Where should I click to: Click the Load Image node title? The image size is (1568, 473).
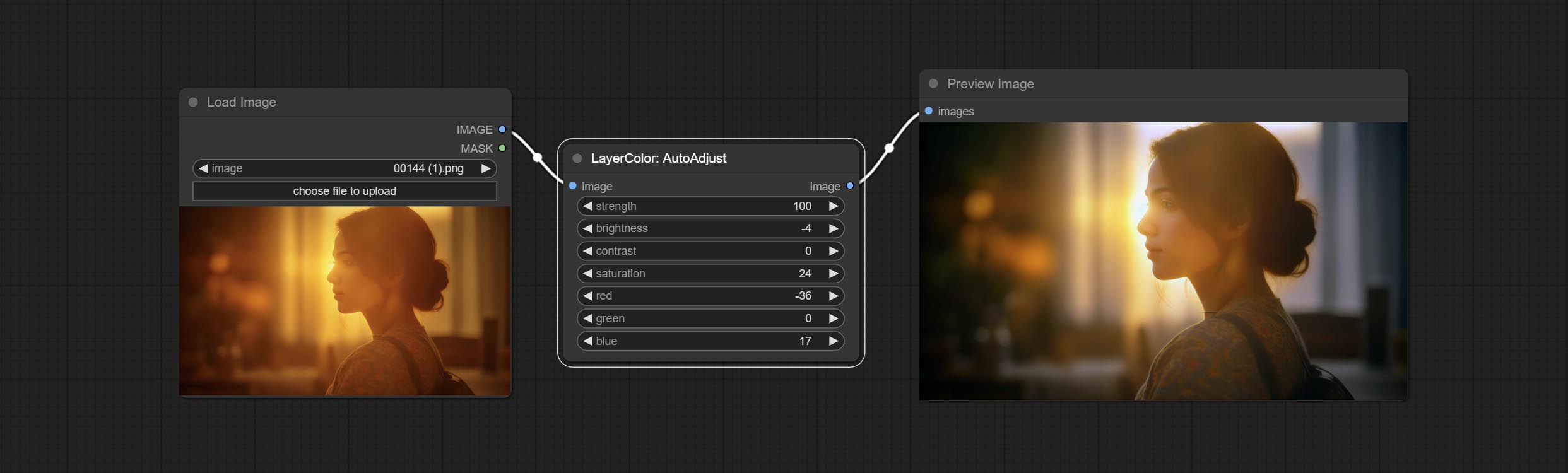(x=242, y=102)
